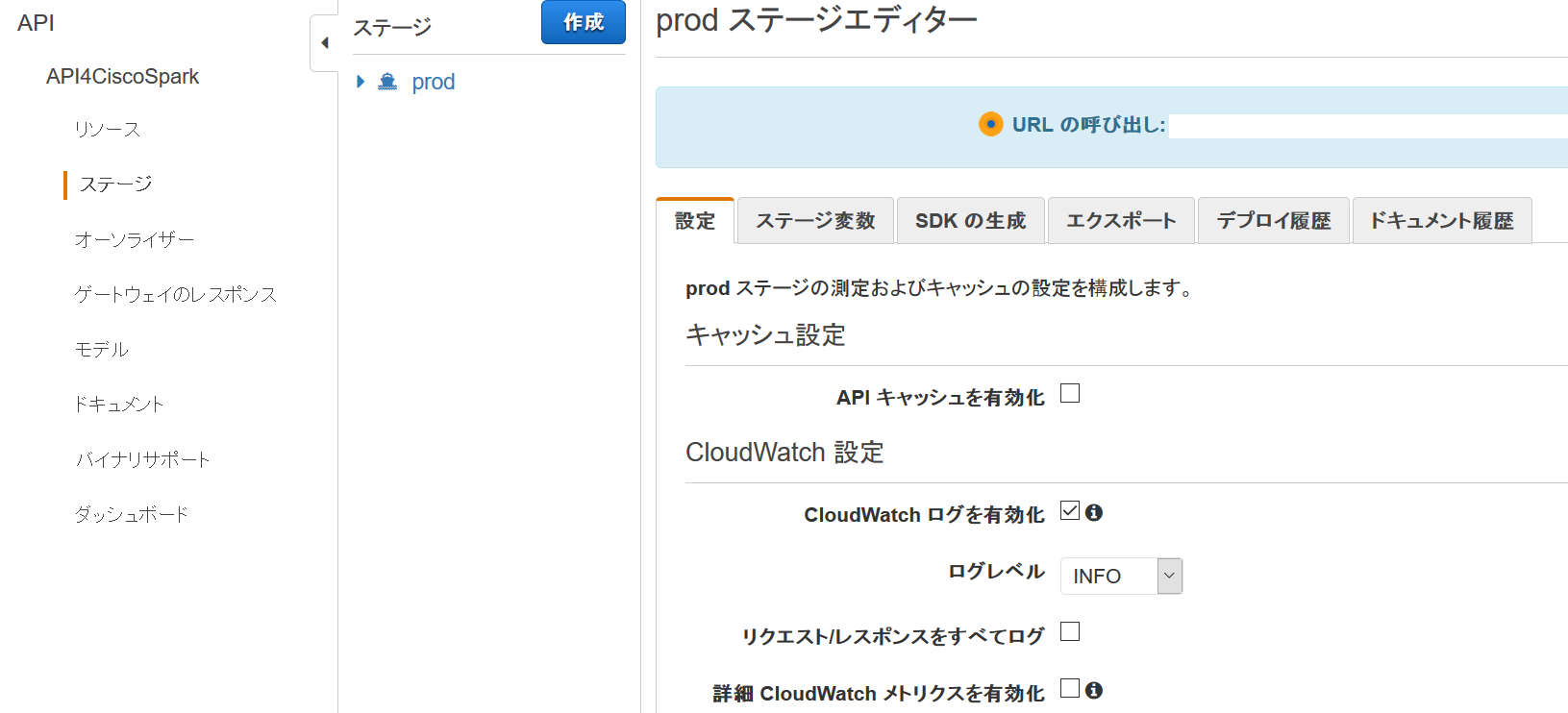Screen dimensions: 1568x713
Task: Collapse the side panel with the left arrow
Action: 325,42
